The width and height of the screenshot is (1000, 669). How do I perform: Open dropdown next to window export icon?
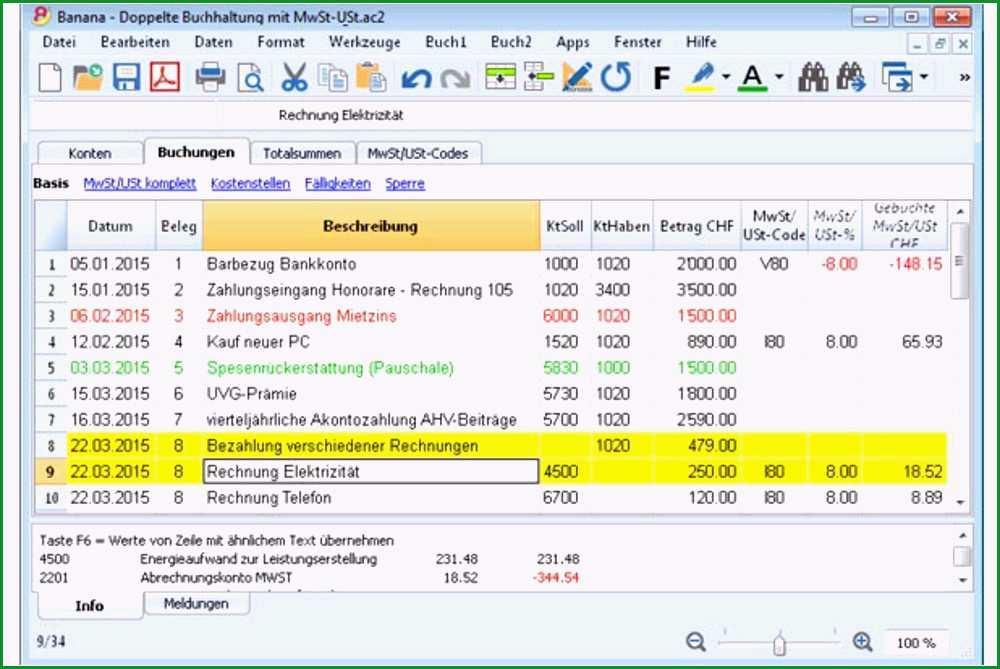[x=923, y=77]
